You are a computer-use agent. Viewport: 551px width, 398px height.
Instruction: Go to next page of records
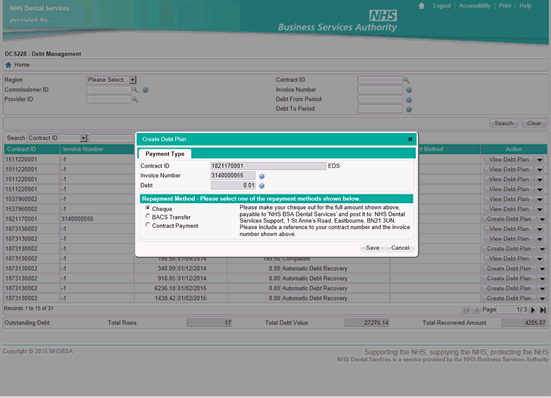533,310
